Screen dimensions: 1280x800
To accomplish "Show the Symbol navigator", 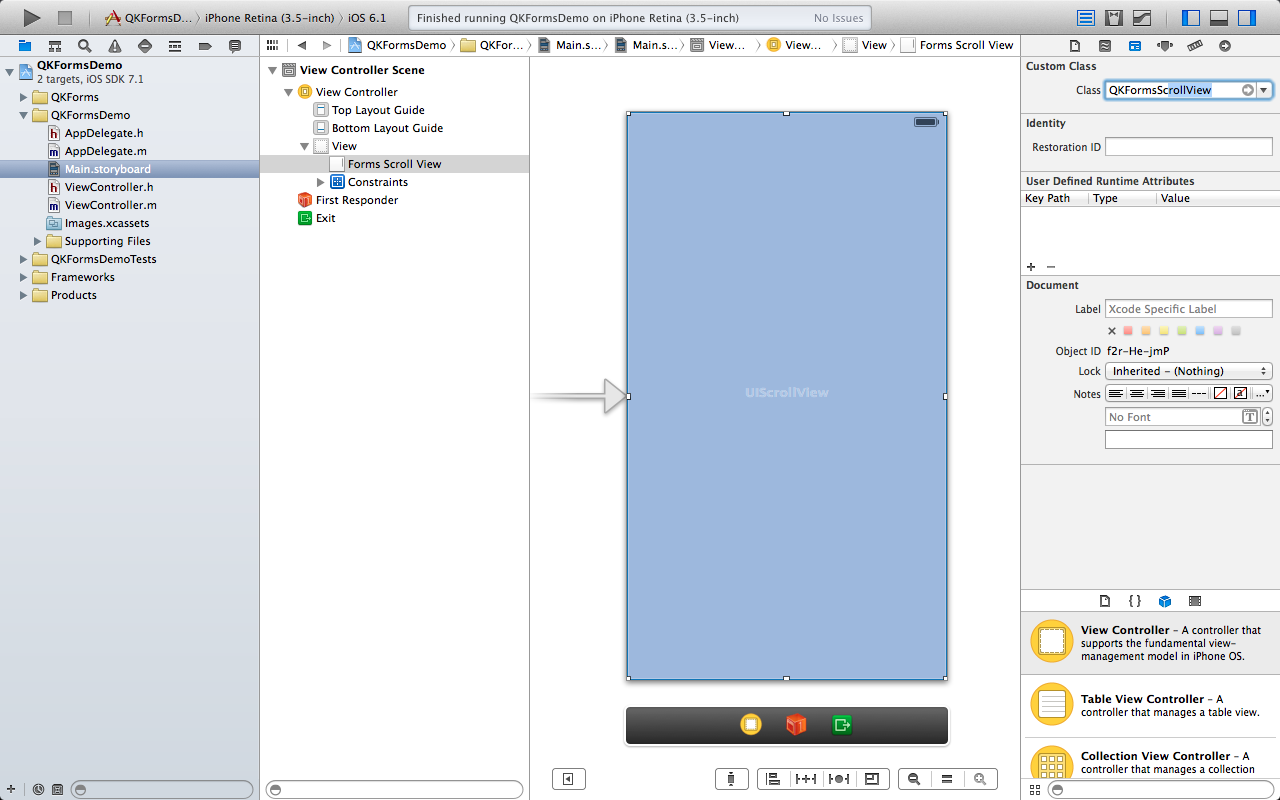I will 55,46.
